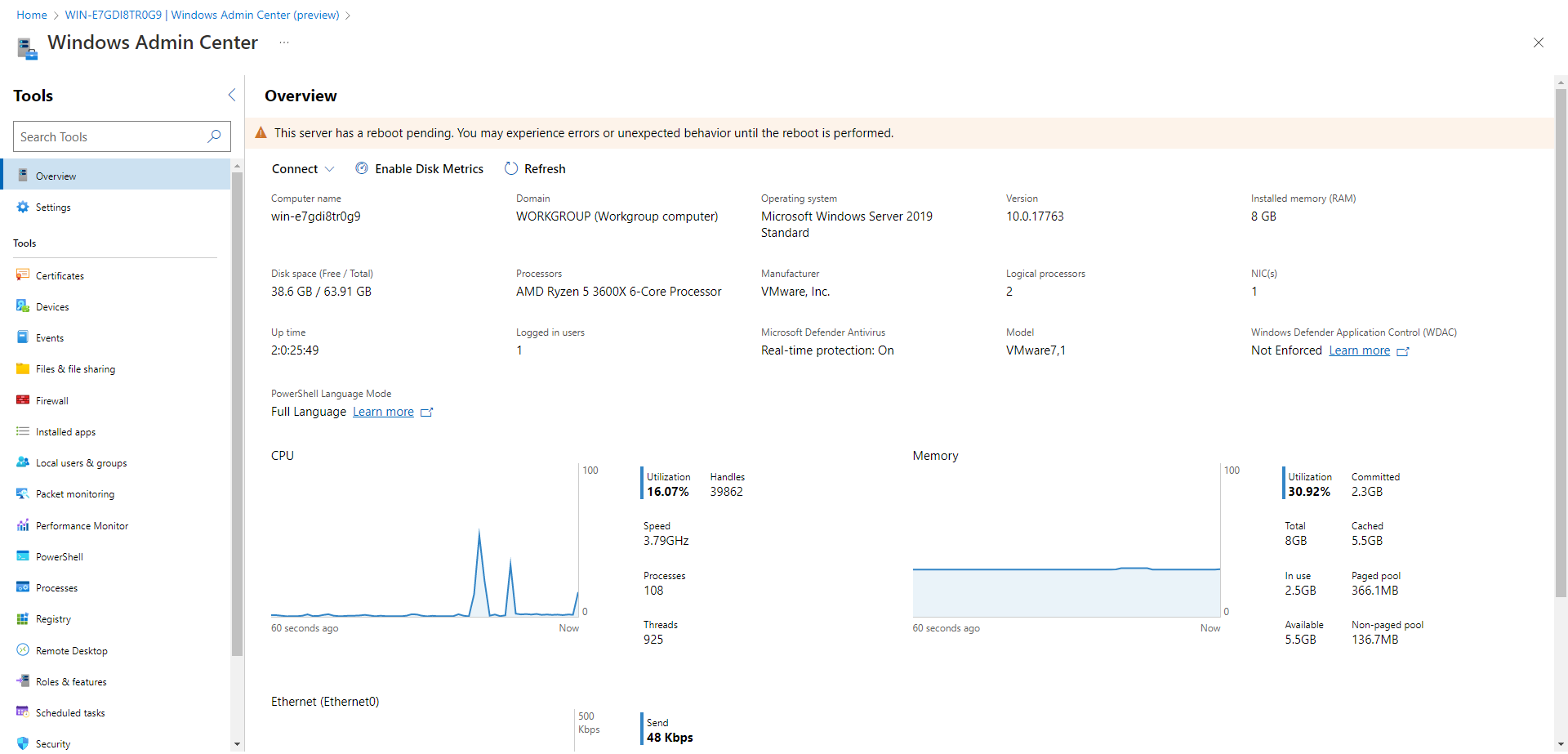Open the Performance Monitor icon
1568x754 pixels.
click(23, 525)
